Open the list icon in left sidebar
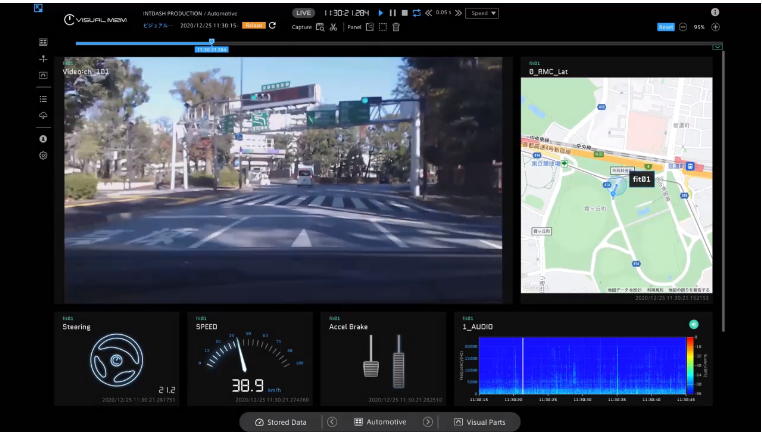762x437 pixels. point(43,99)
